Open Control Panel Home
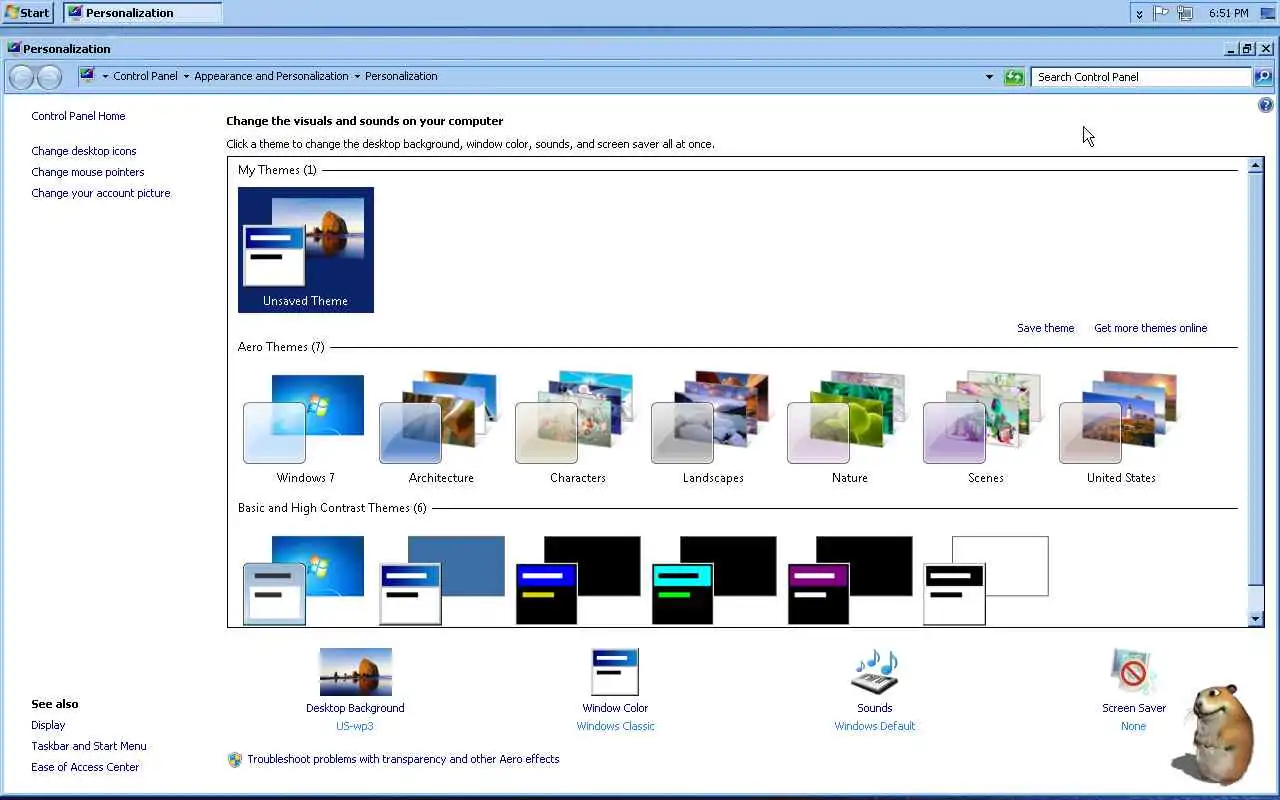 pos(78,116)
